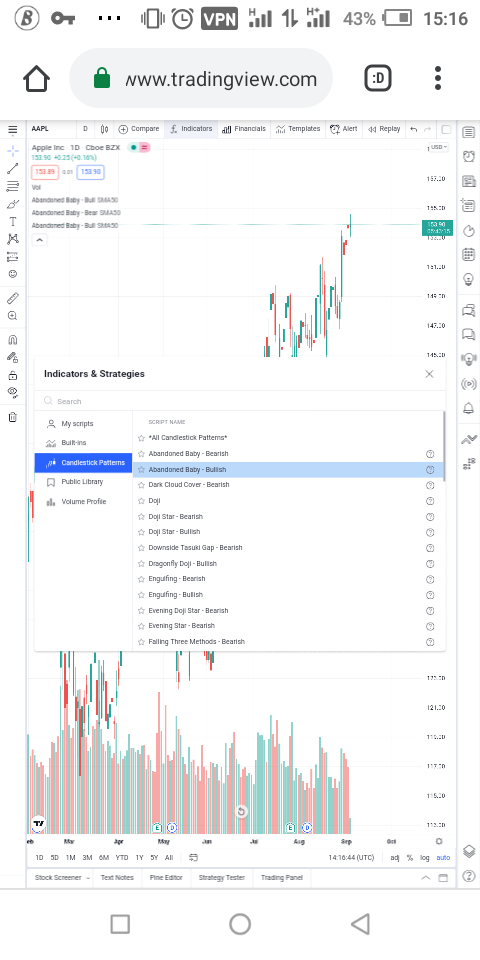480x960 pixels.
Task: Select the YTD time range
Action: pyautogui.click(x=122, y=858)
